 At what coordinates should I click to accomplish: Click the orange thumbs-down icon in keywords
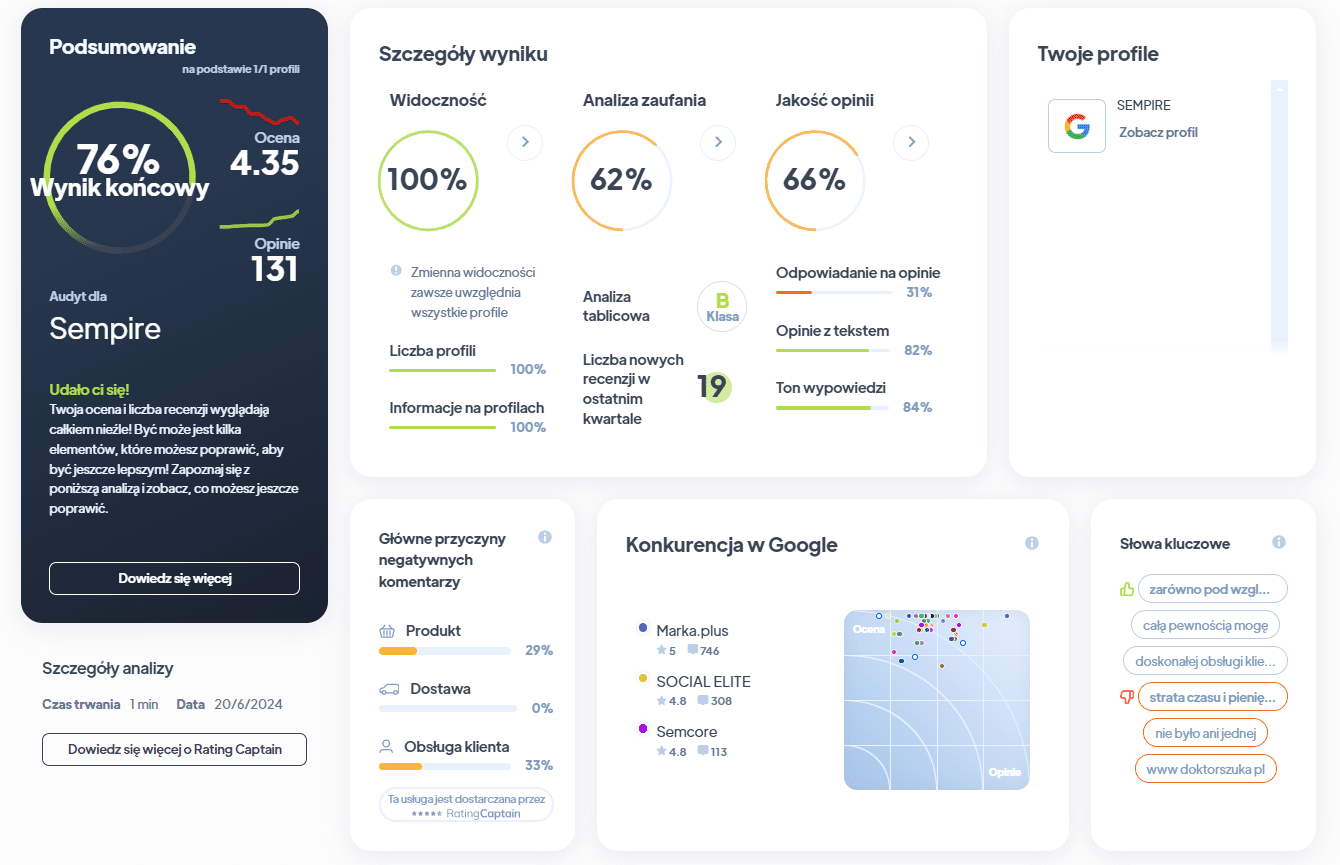(x=1127, y=696)
